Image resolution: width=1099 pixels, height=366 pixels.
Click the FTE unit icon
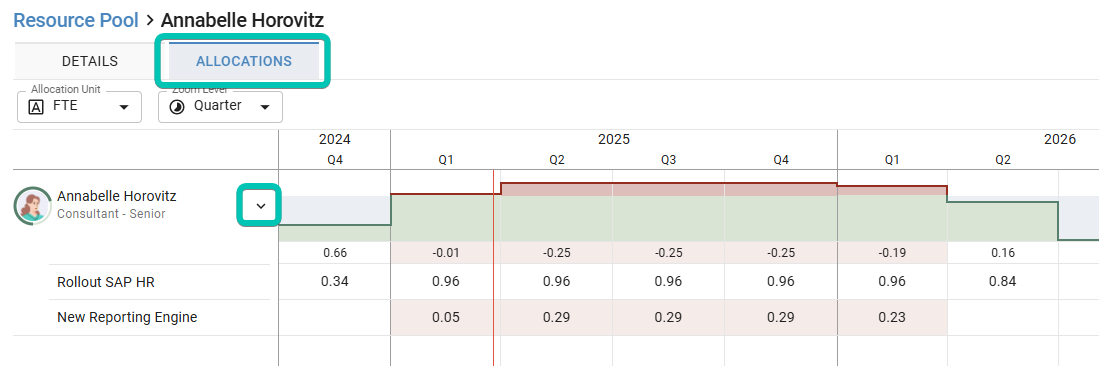click(x=36, y=107)
